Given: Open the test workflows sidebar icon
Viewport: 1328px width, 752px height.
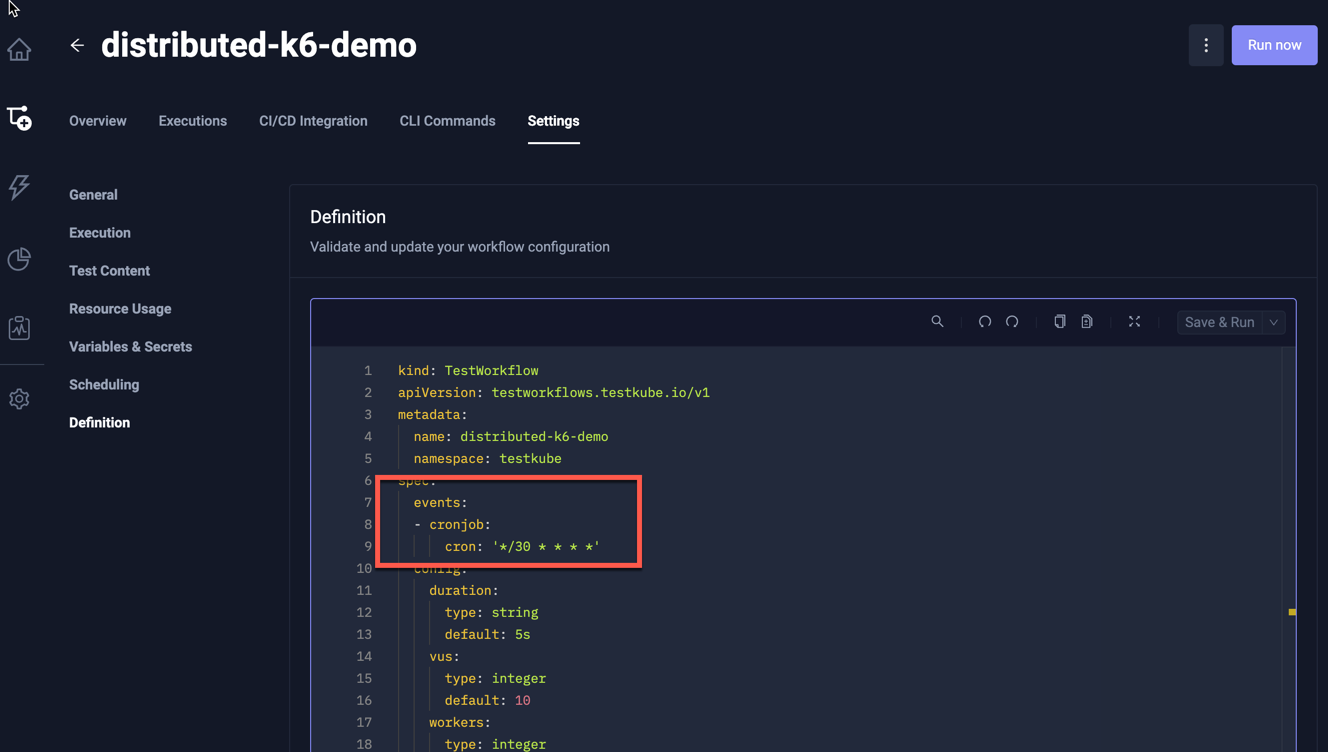Looking at the screenshot, I should pos(19,118).
